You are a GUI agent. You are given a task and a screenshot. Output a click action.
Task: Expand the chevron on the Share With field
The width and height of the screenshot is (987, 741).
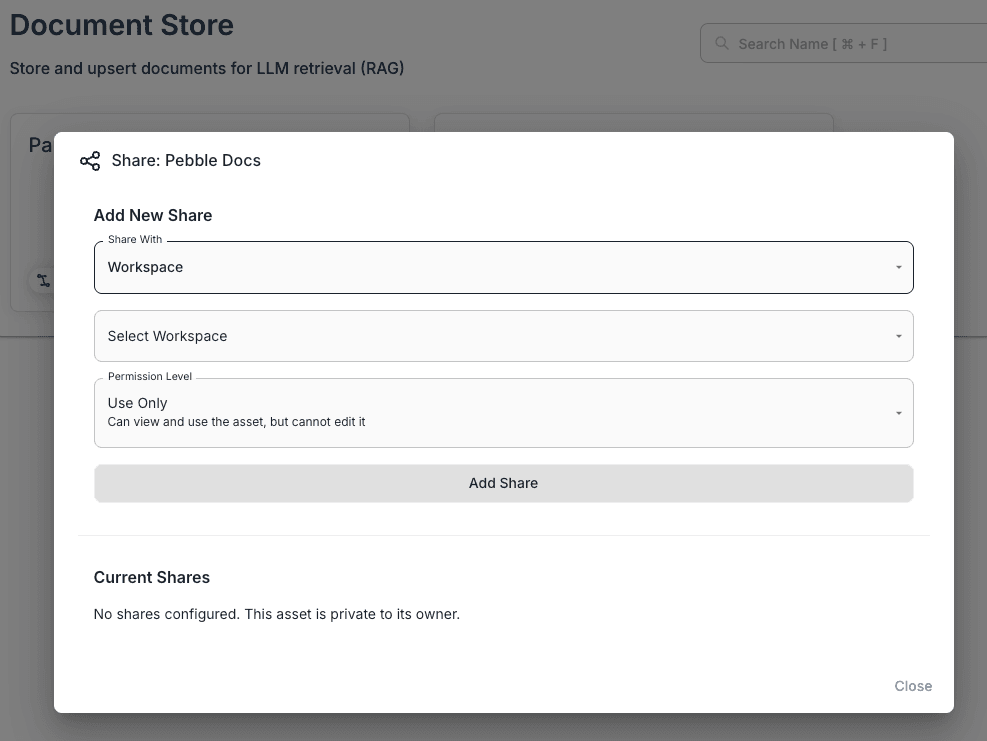897,267
